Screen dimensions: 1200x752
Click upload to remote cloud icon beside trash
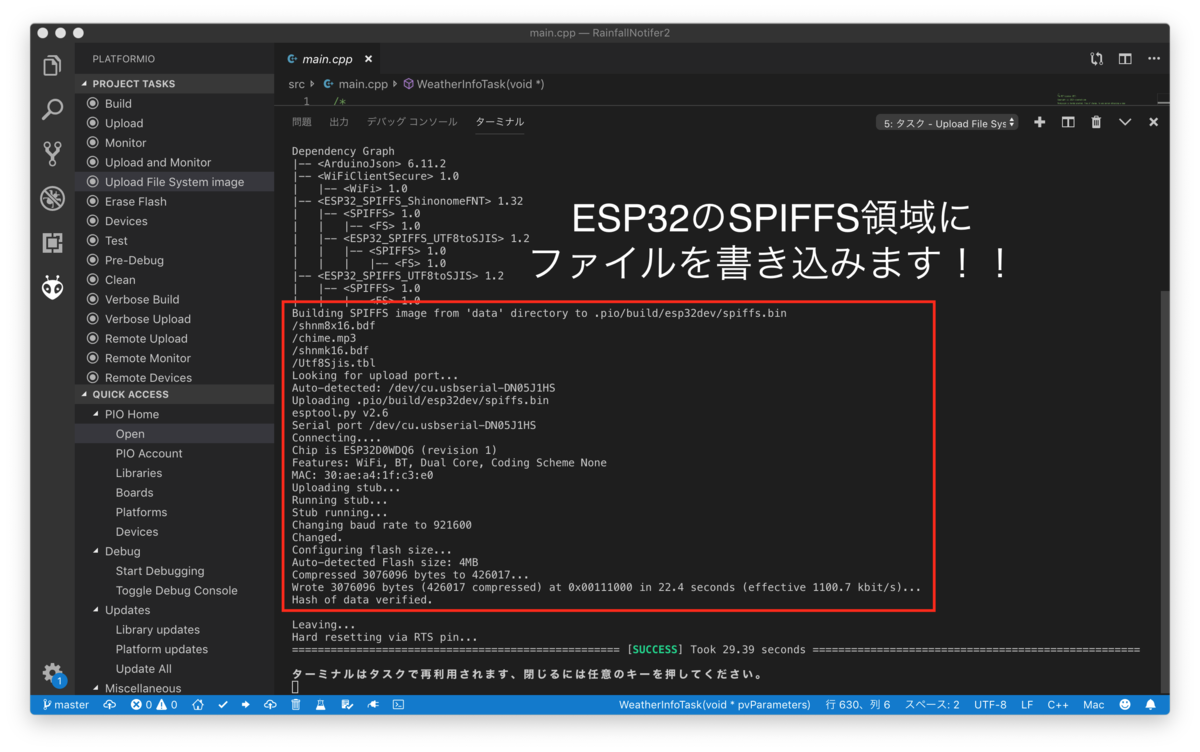point(270,705)
